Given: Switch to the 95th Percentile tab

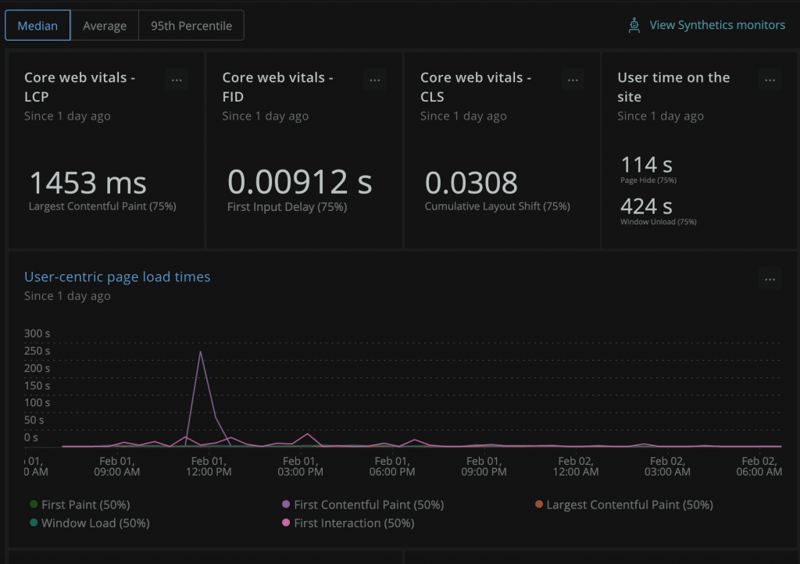Looking at the screenshot, I should pos(191,26).
